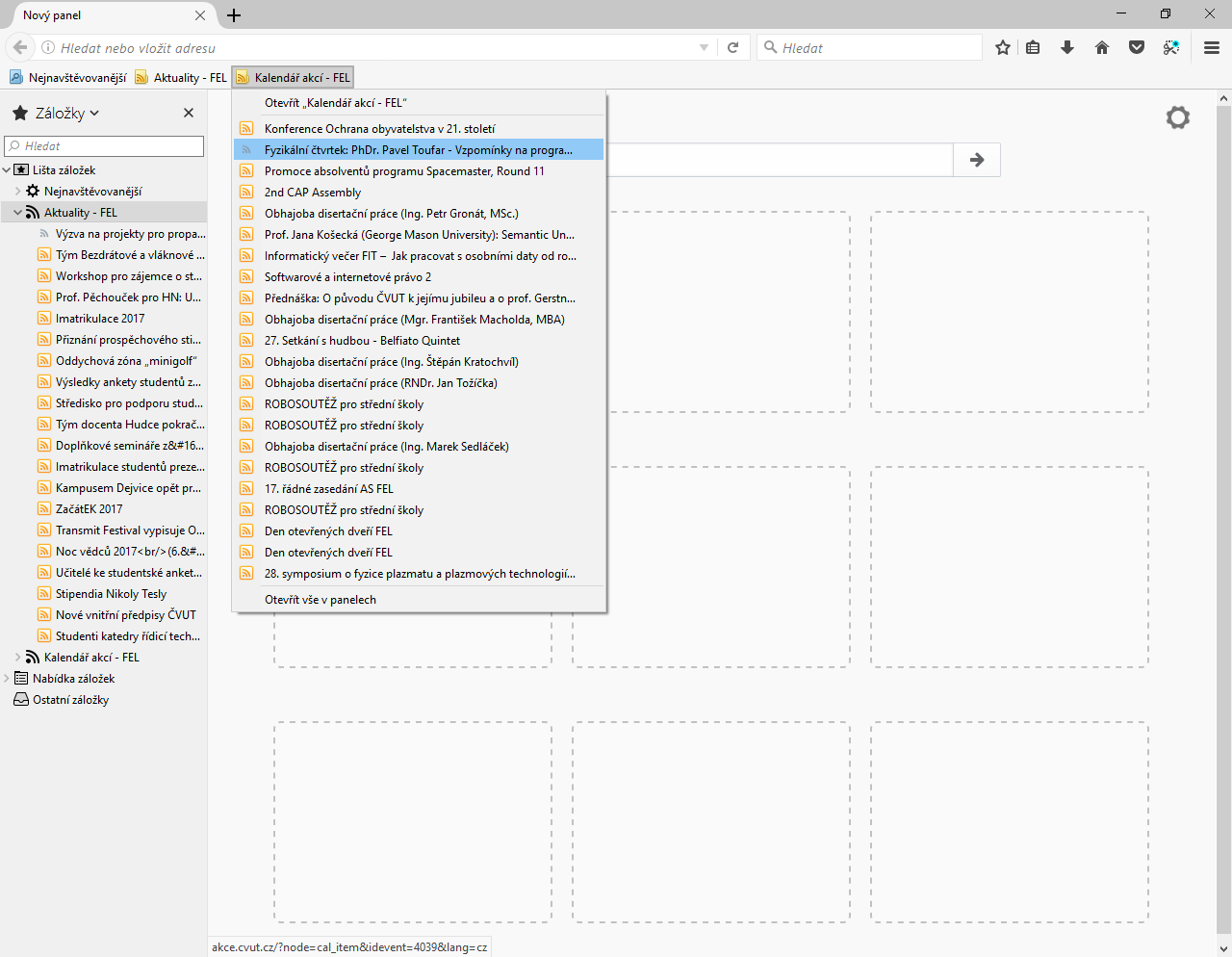Viewport: 1232px width, 957px height.
Task: Expand the Kalendář akcí - FEL folder in the sidebar
Action: (17, 658)
